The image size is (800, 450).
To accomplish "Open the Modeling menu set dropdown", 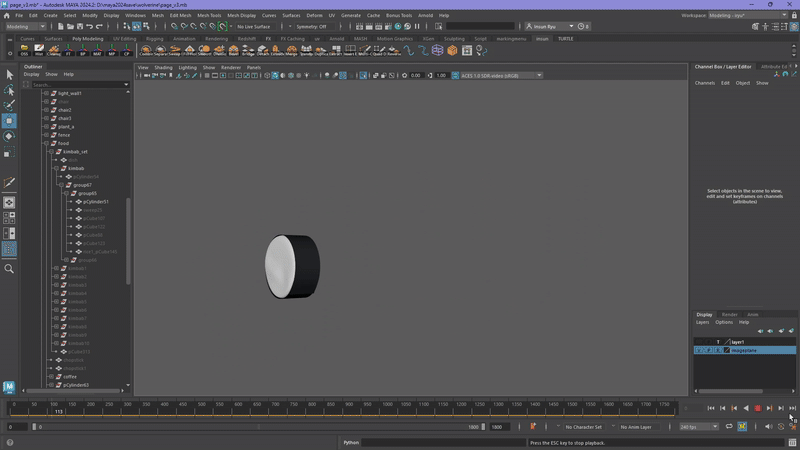I will click(x=26, y=27).
